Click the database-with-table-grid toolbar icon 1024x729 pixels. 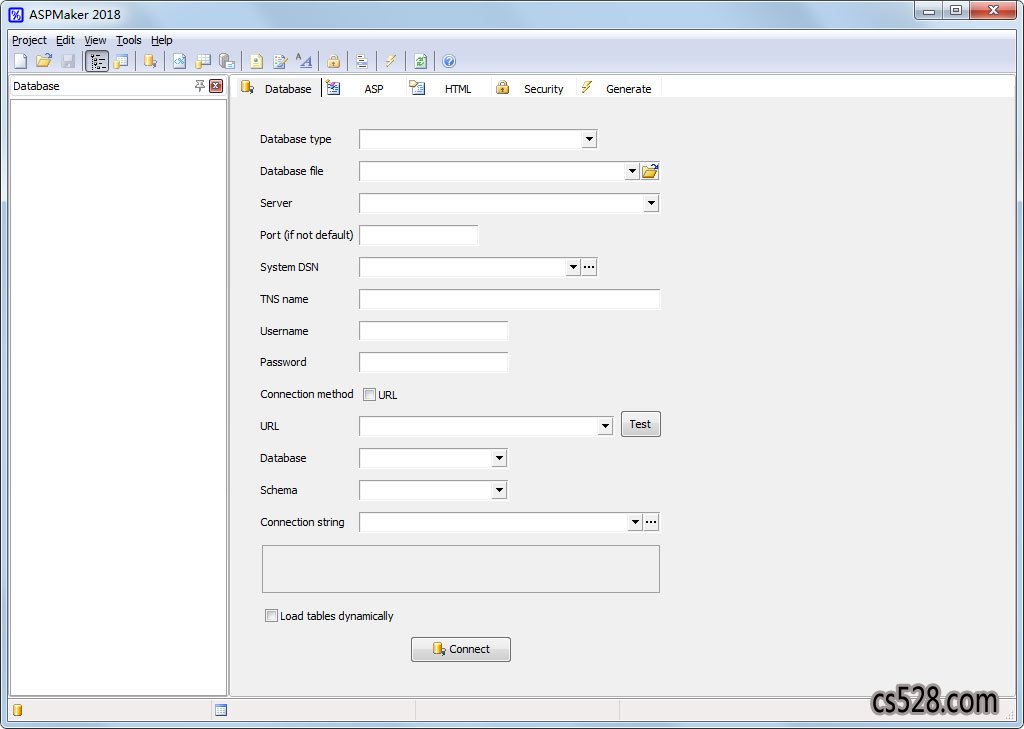click(x=203, y=61)
